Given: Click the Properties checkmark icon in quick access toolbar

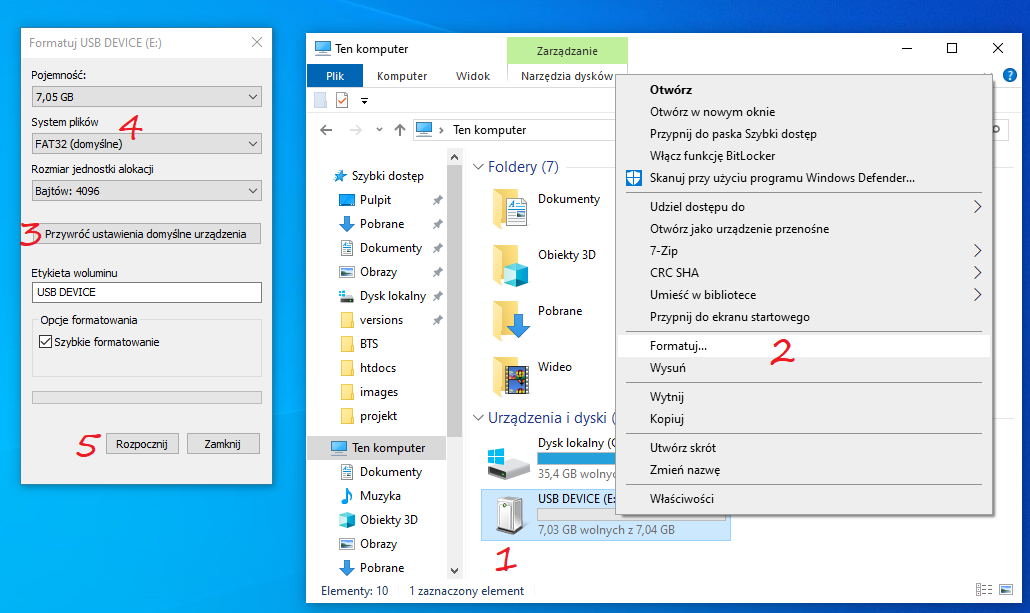Looking at the screenshot, I should point(342,100).
